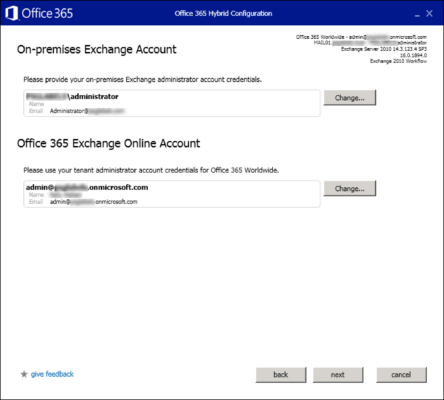Click the on-premises Administrator email value
The image size is (444, 400).
[x=87, y=111]
